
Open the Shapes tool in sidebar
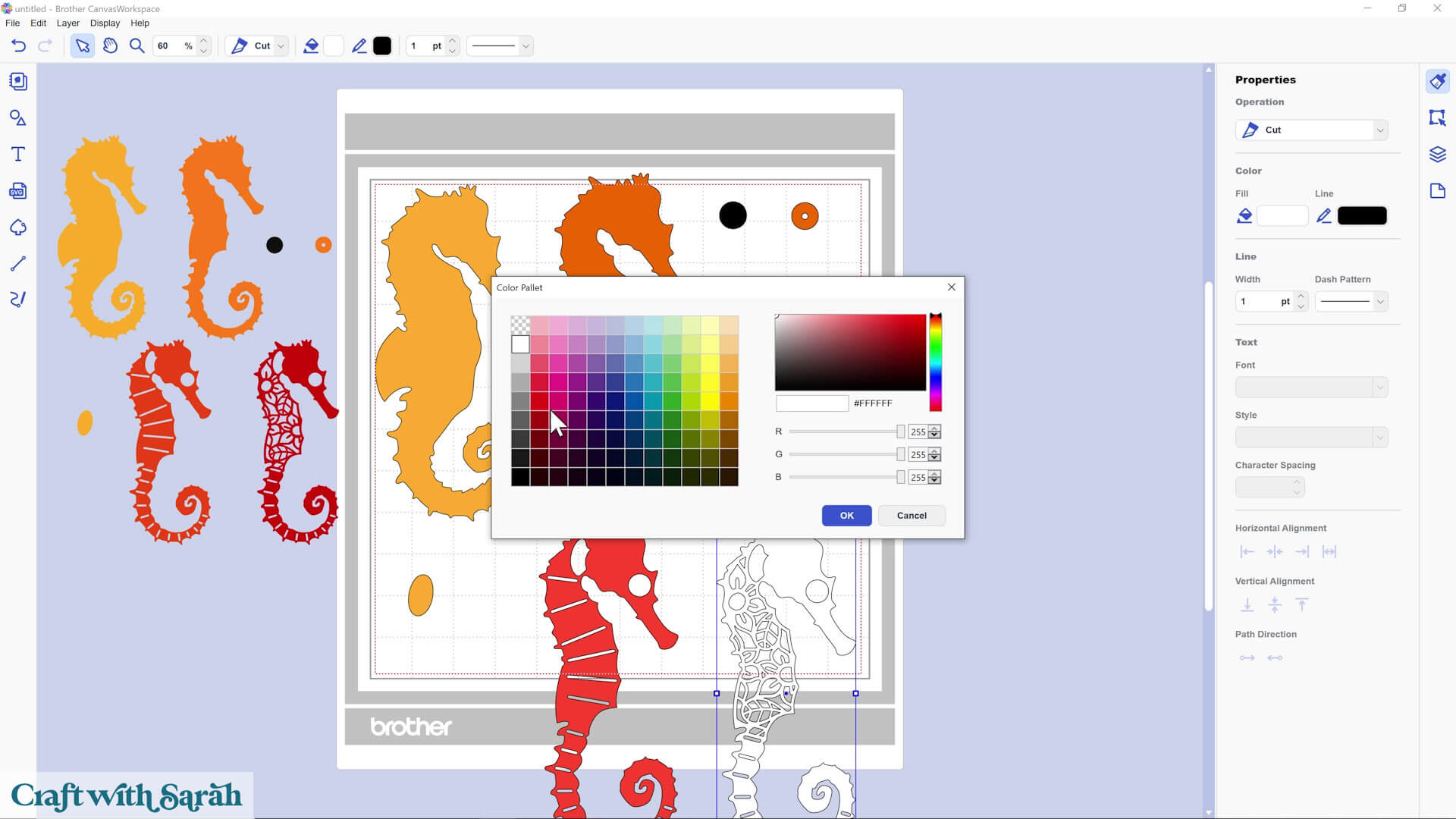pyautogui.click(x=18, y=118)
